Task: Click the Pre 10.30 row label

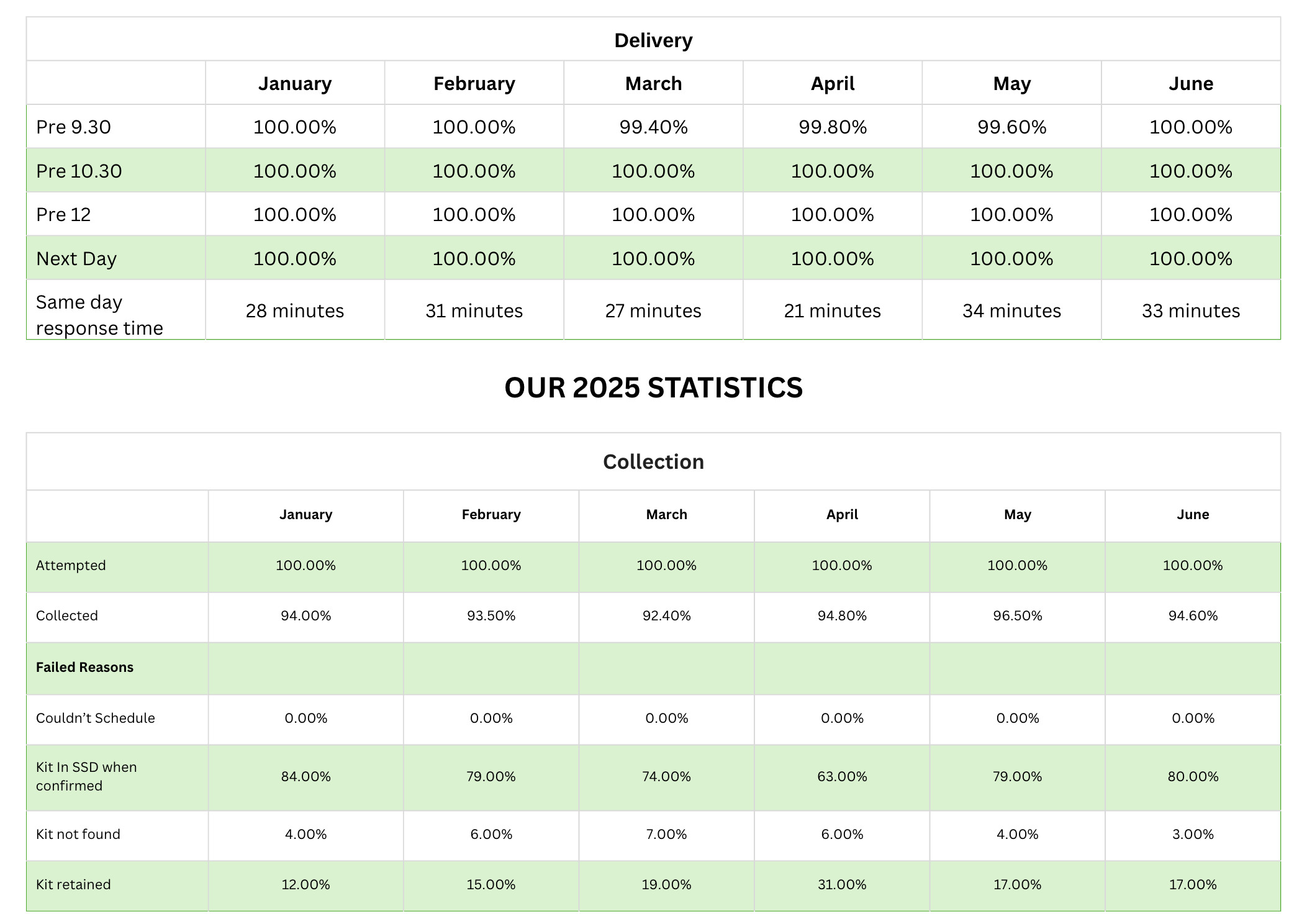Action: pyautogui.click(x=79, y=171)
